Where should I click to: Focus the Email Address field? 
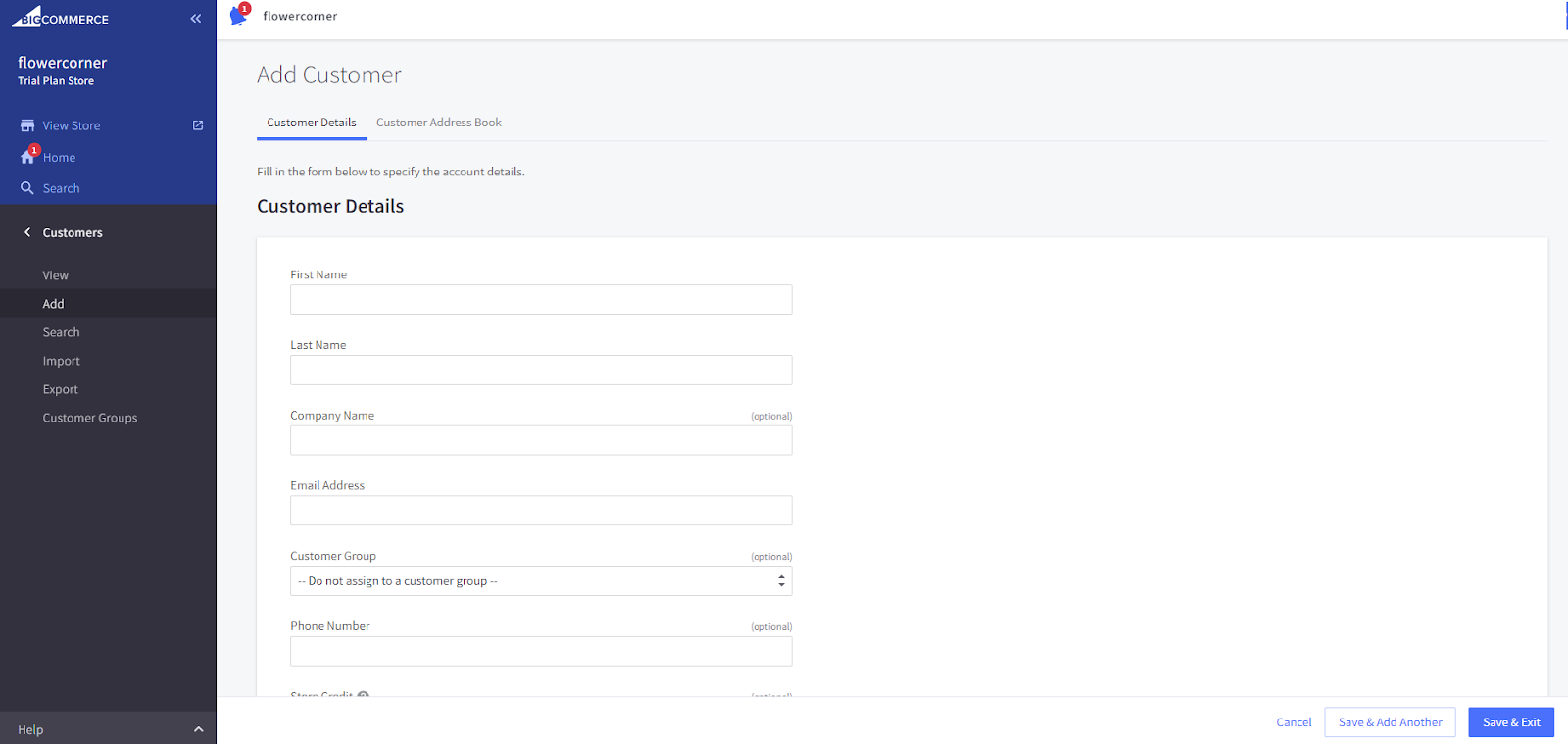pyautogui.click(x=541, y=510)
